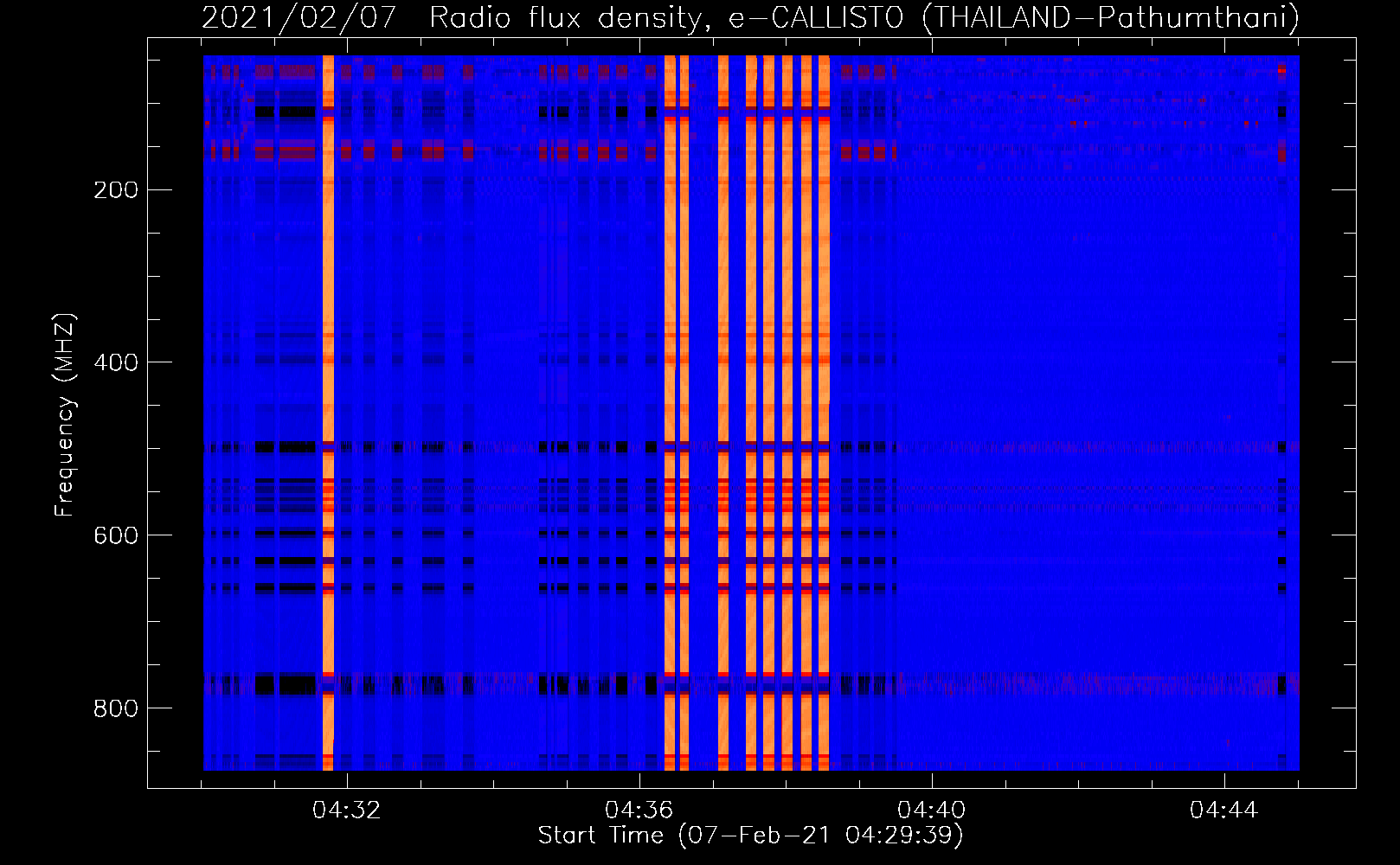This screenshot has height=865, width=1400.
Task: Click the plot title 'Radio flux density, e-CALLISTO'
Action: 667,17
